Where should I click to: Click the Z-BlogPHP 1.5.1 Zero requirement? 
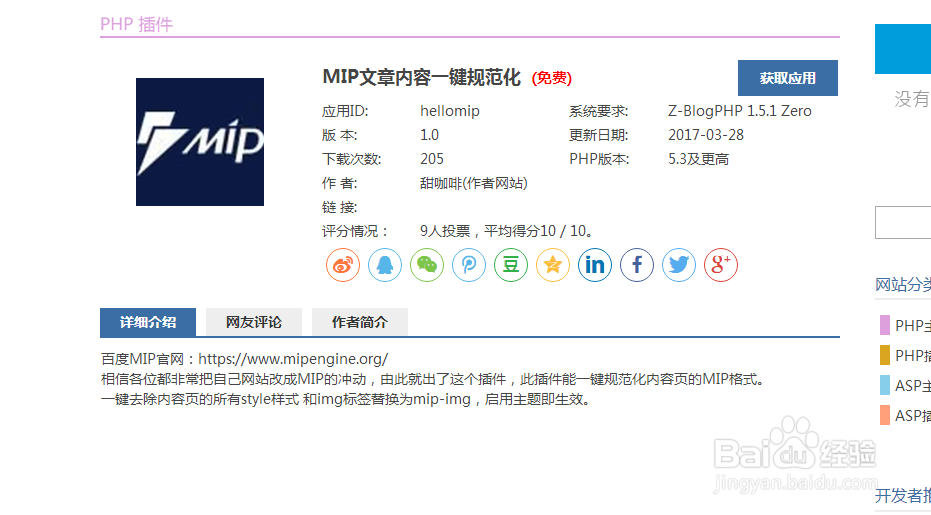click(739, 111)
